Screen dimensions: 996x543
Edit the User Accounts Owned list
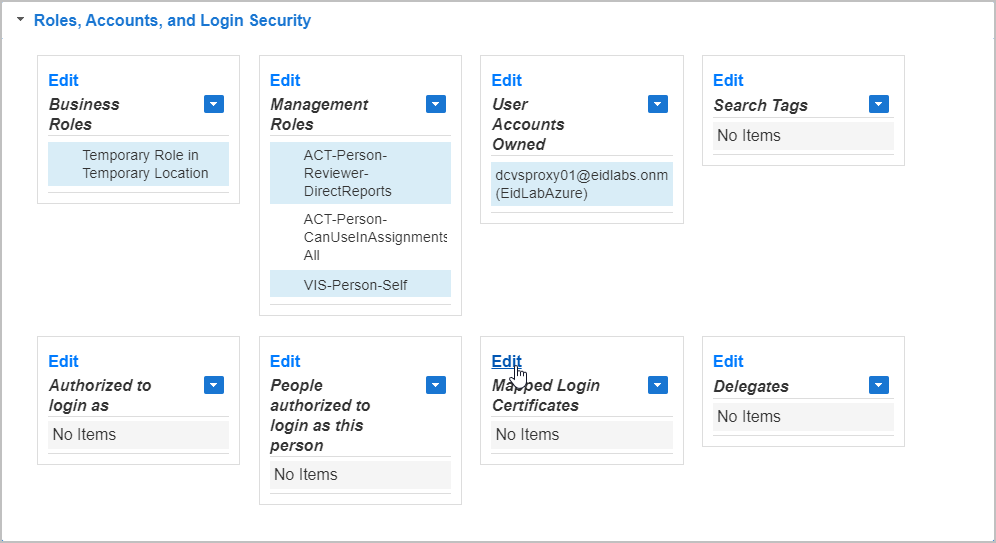point(507,81)
